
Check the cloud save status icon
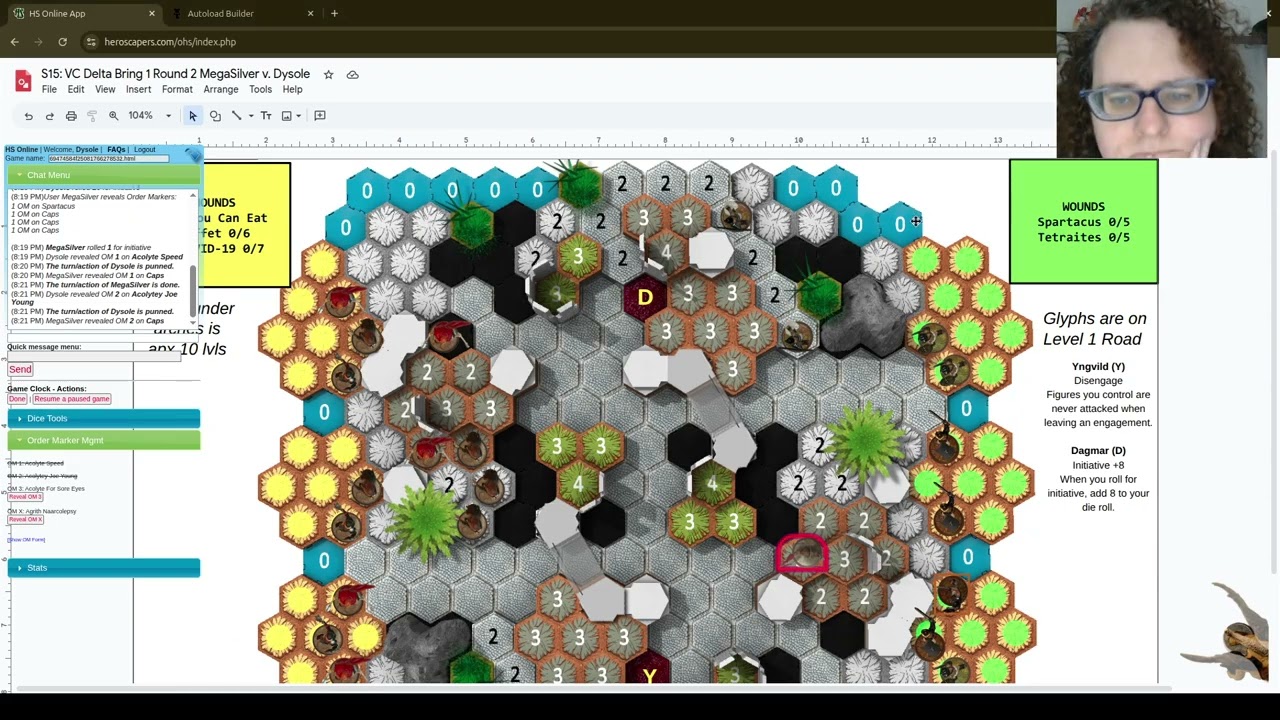352,75
